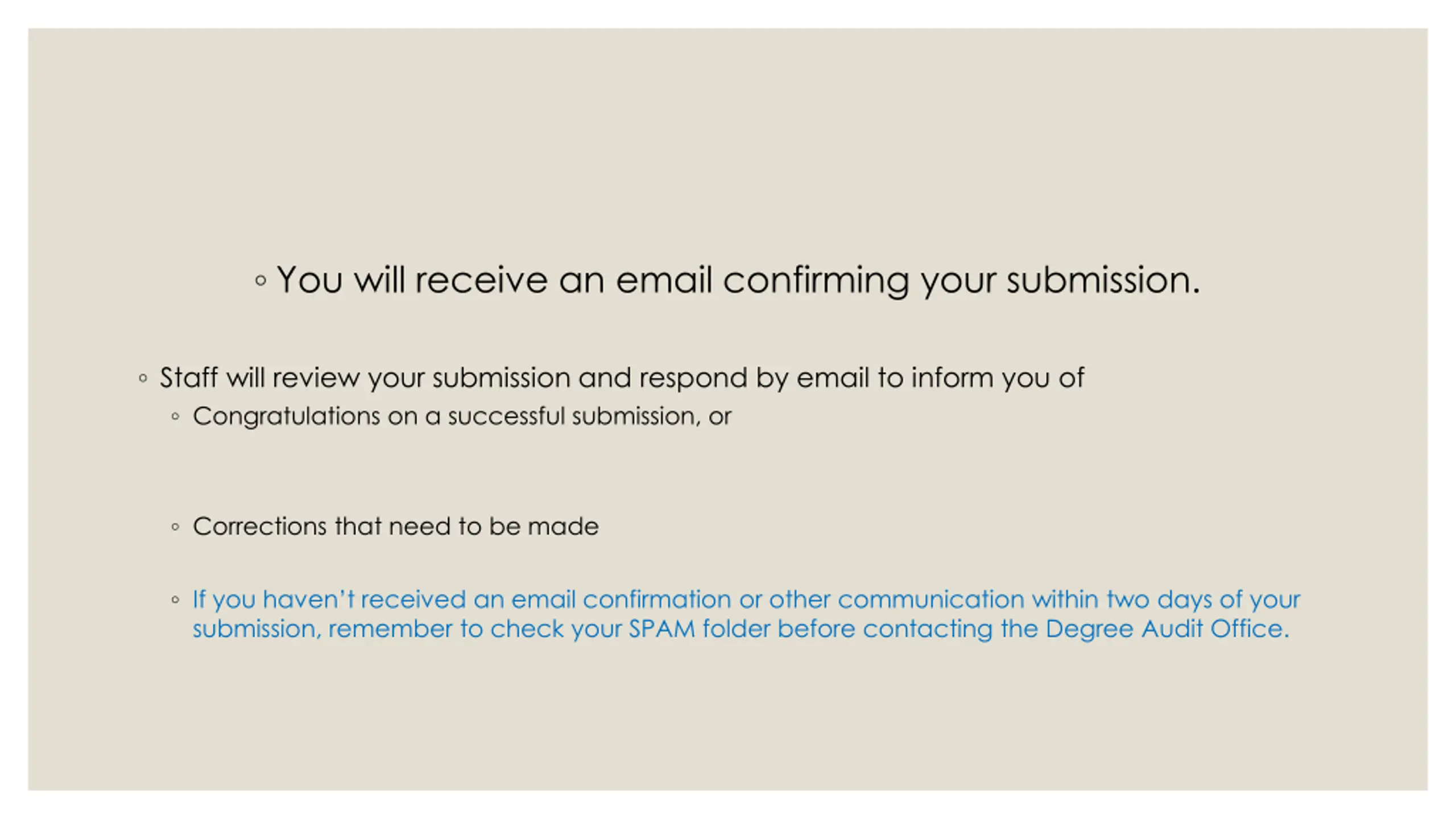
Task: Click the words "need to be made"
Action: tap(493, 527)
